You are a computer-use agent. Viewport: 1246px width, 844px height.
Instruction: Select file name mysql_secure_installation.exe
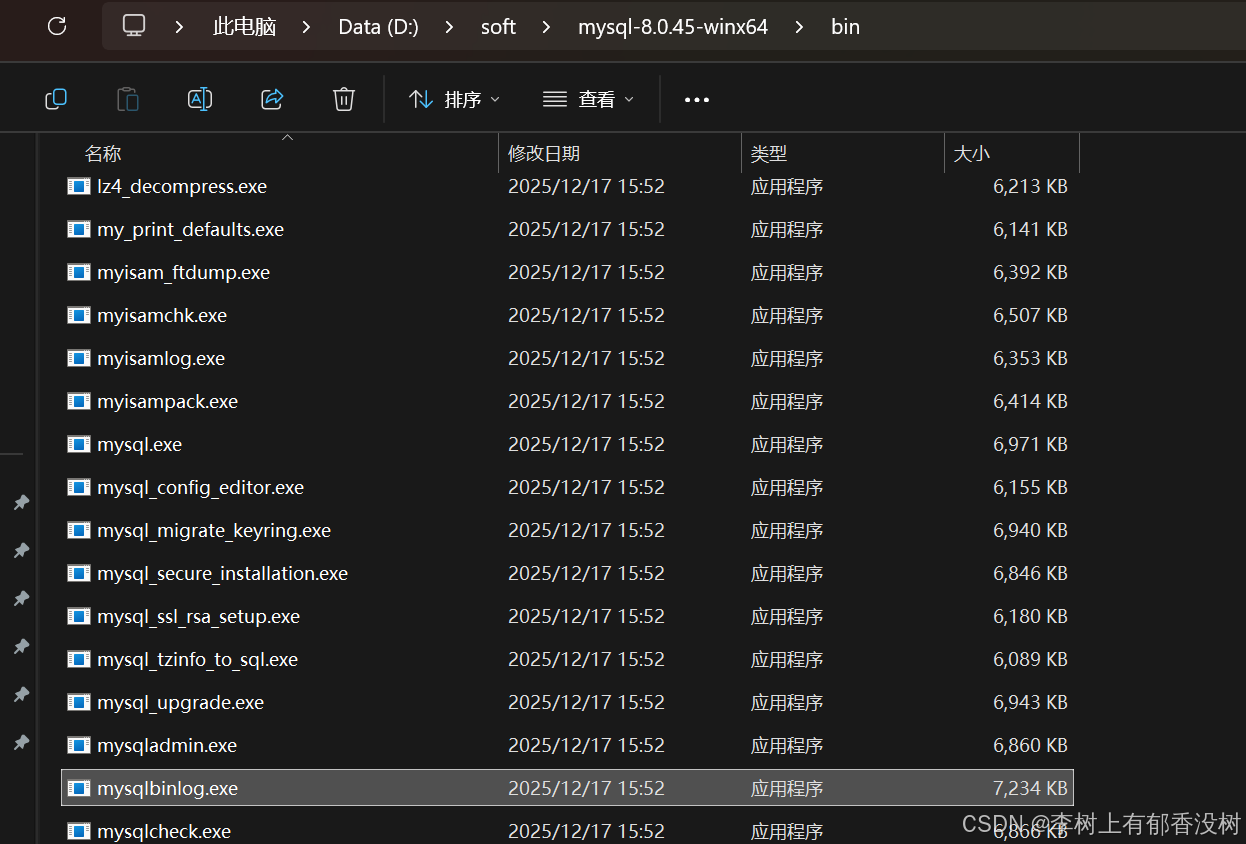(x=223, y=573)
